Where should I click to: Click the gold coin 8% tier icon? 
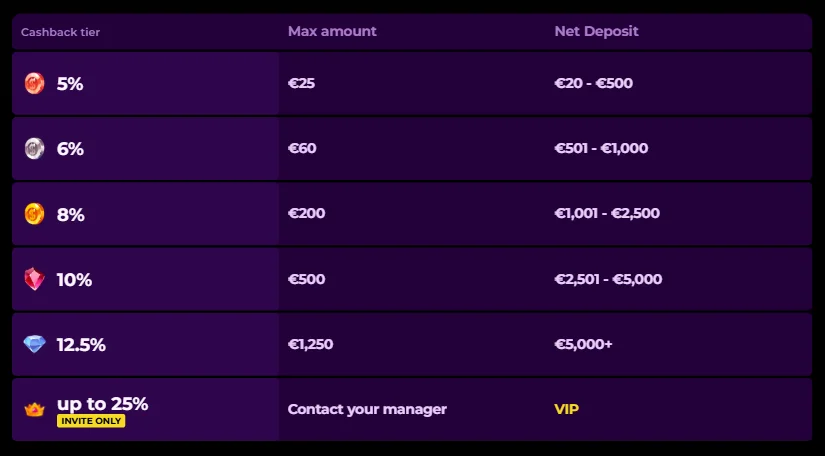pos(35,214)
